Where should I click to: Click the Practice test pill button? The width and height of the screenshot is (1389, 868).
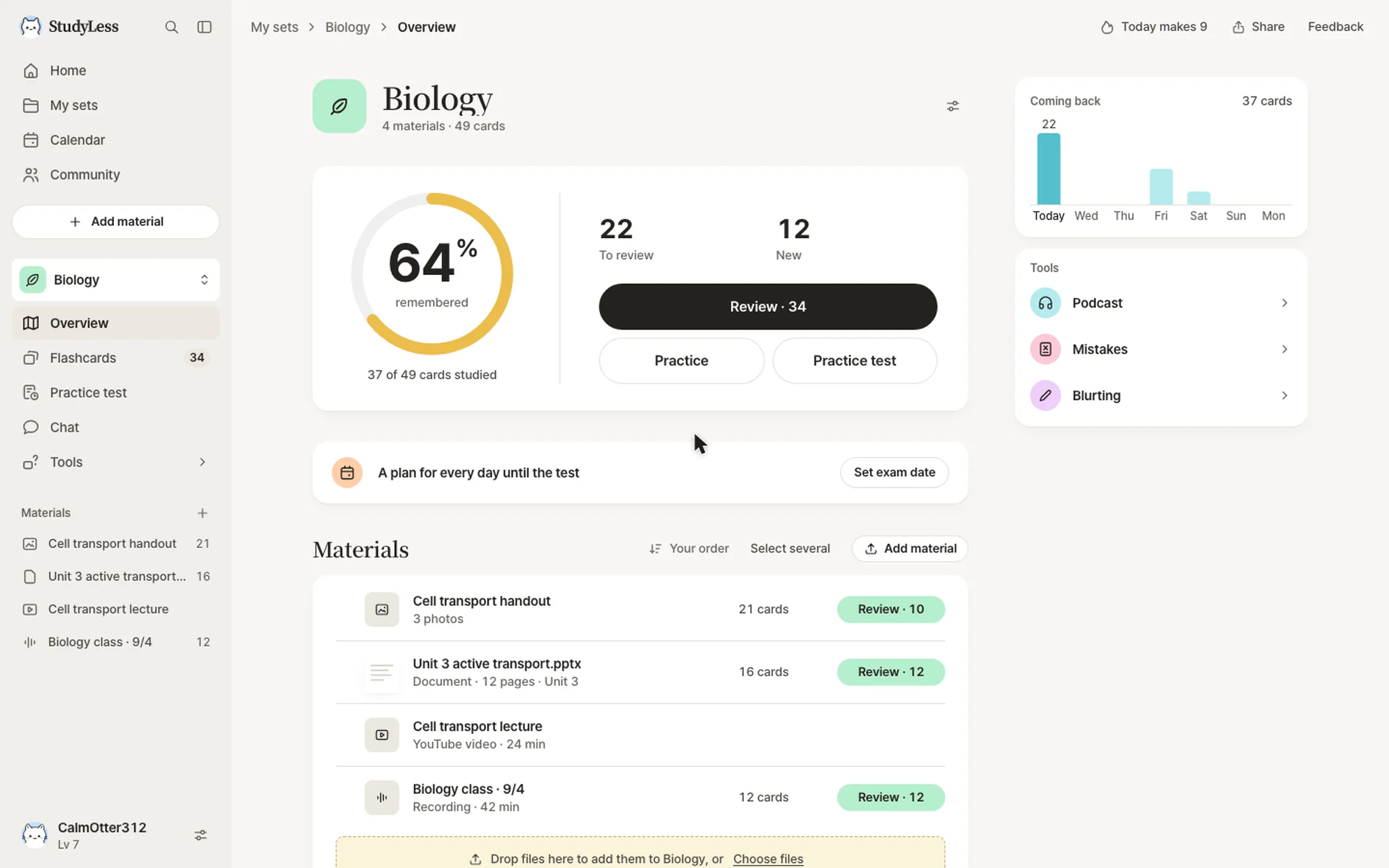pos(854,360)
